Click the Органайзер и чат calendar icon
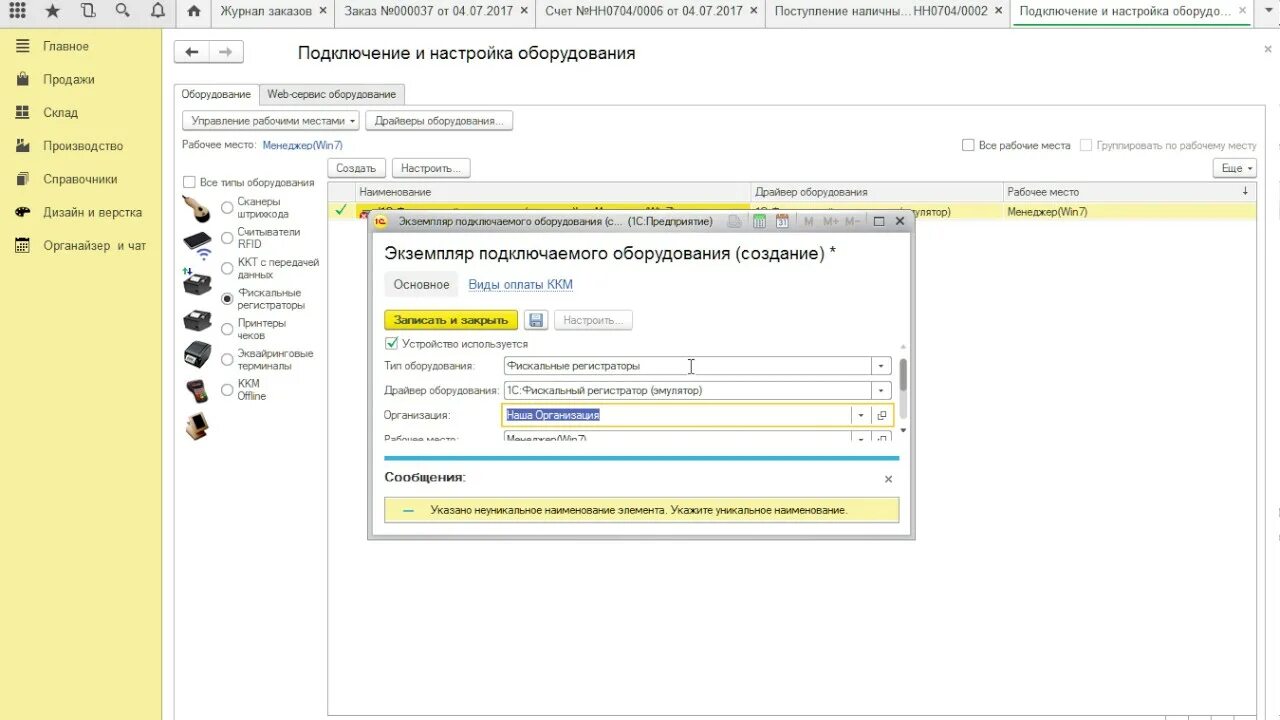 coord(22,245)
